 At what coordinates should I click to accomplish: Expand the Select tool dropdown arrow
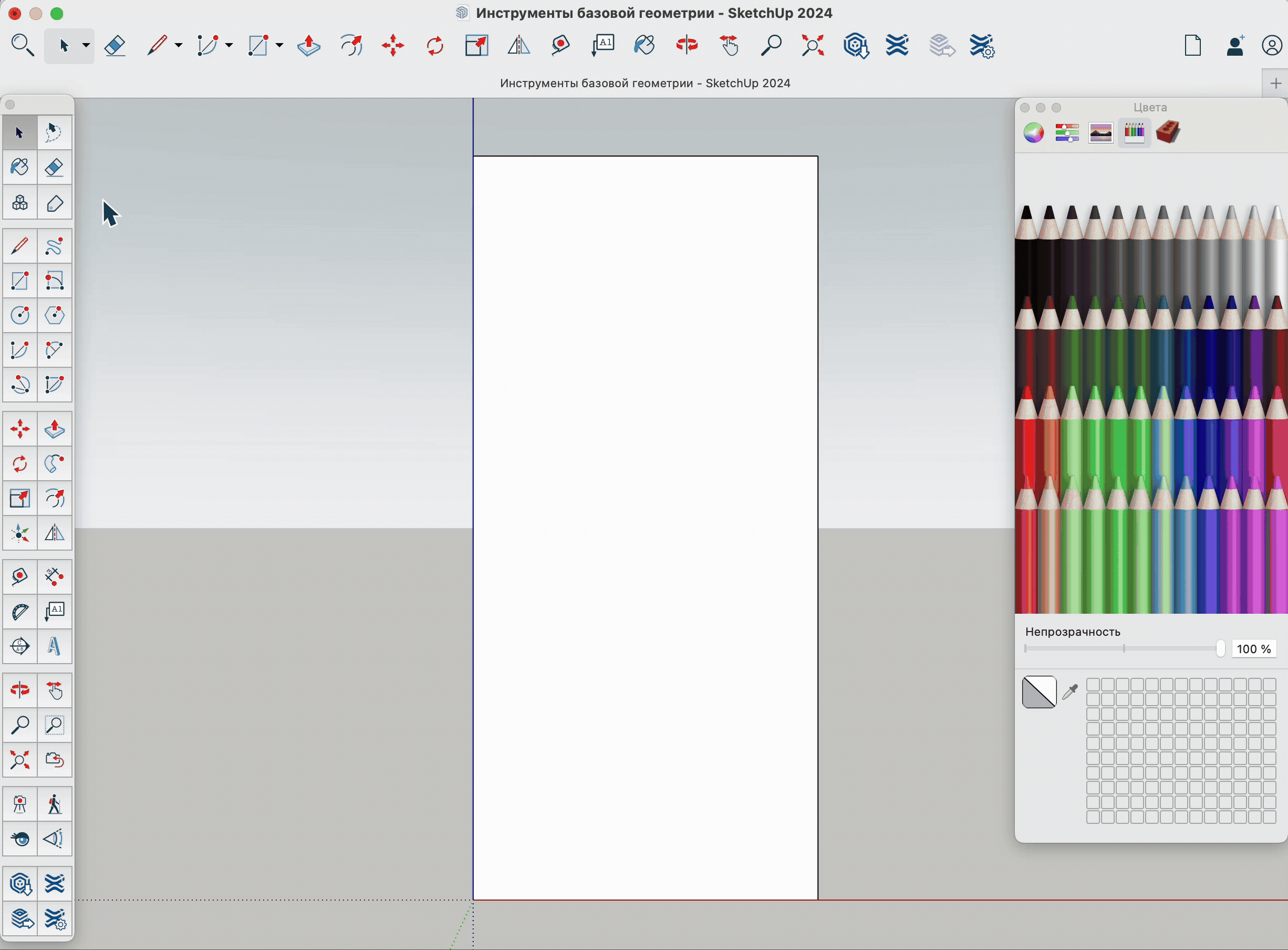[x=86, y=45]
